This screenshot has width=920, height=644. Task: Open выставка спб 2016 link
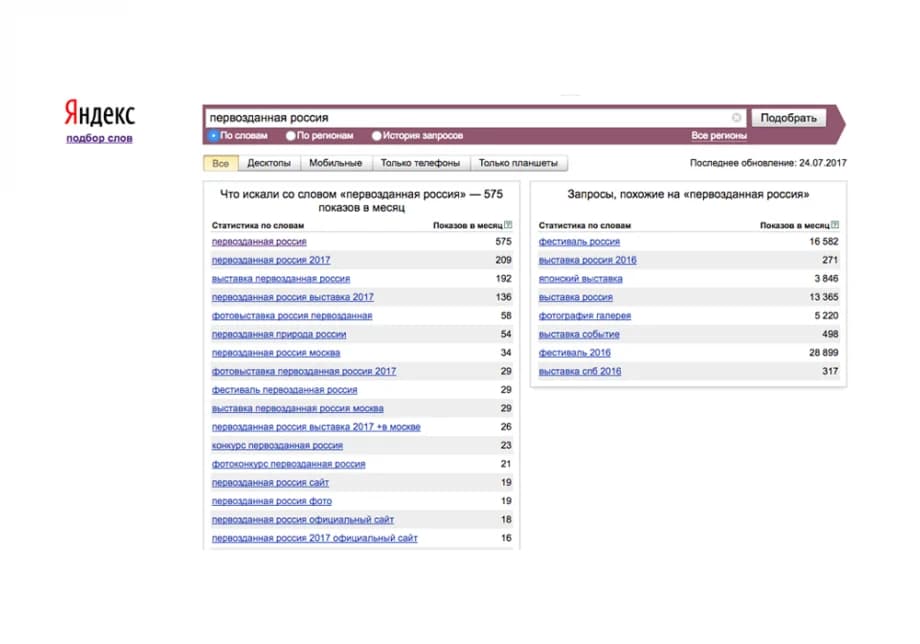(580, 371)
